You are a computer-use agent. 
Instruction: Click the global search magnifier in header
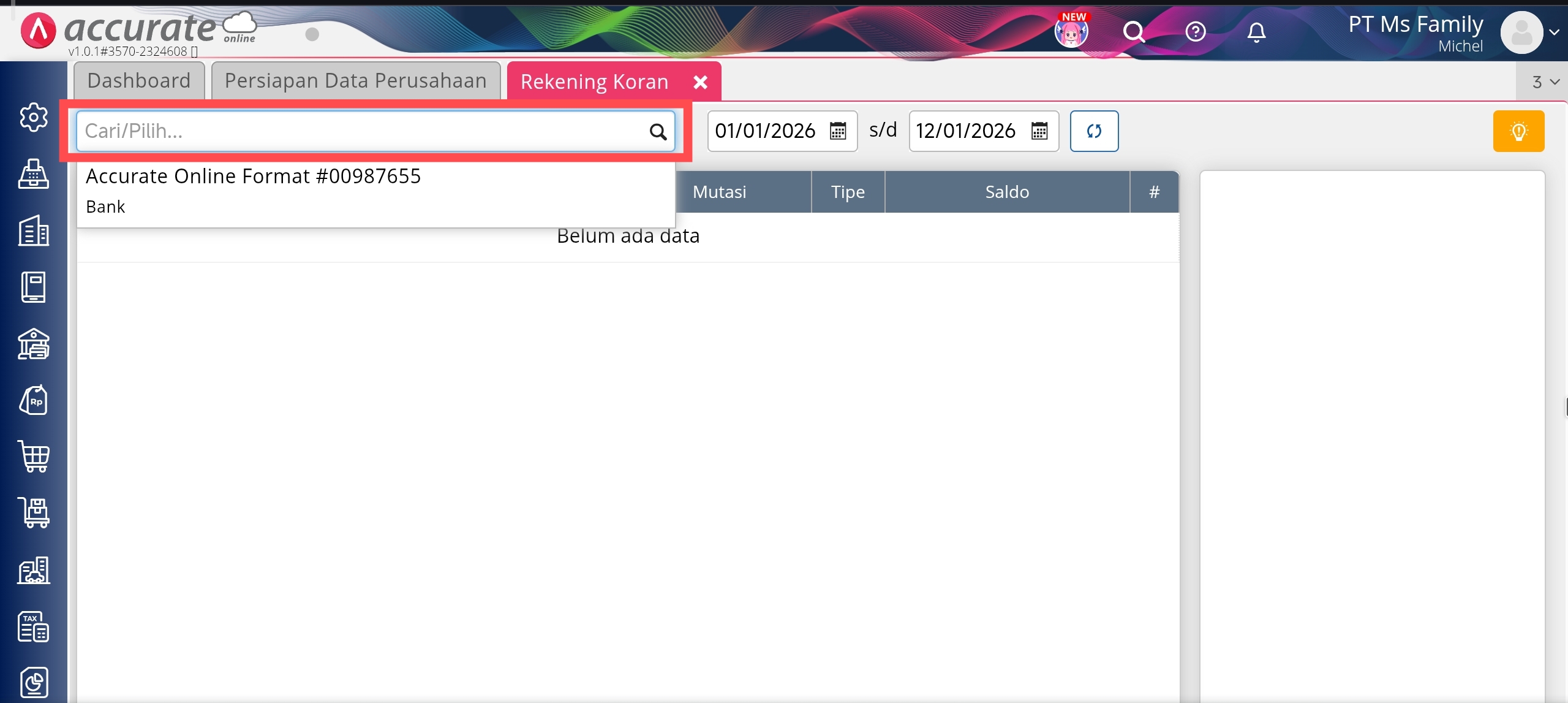pos(1133,32)
